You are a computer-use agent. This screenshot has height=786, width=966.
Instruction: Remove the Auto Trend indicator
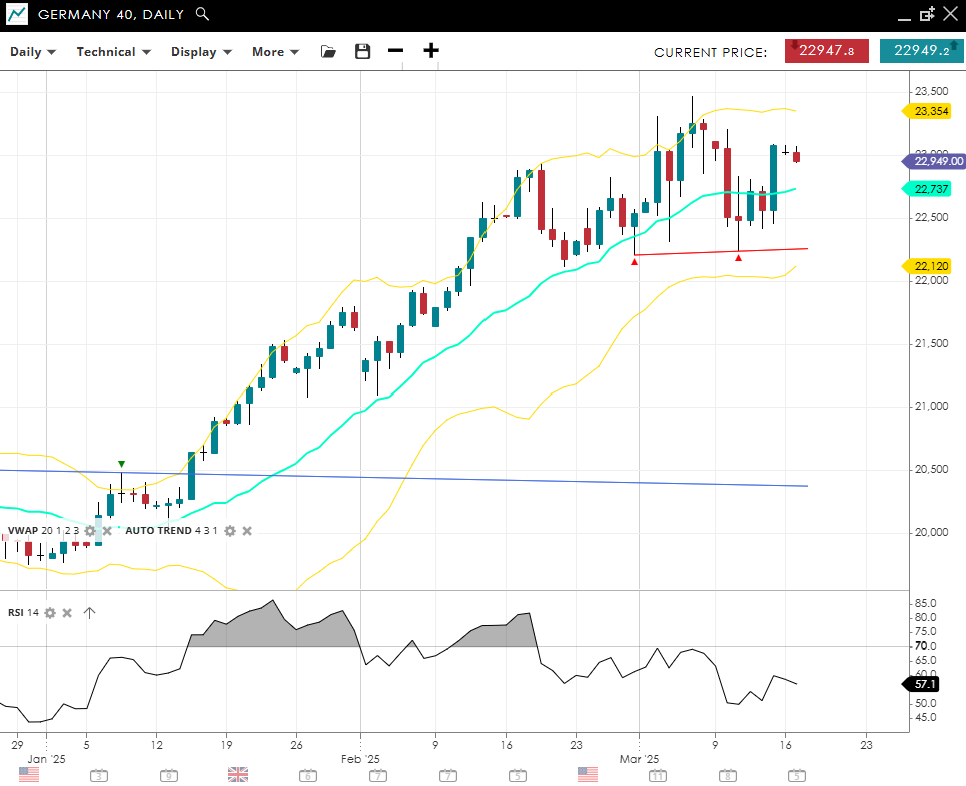pyautogui.click(x=247, y=531)
